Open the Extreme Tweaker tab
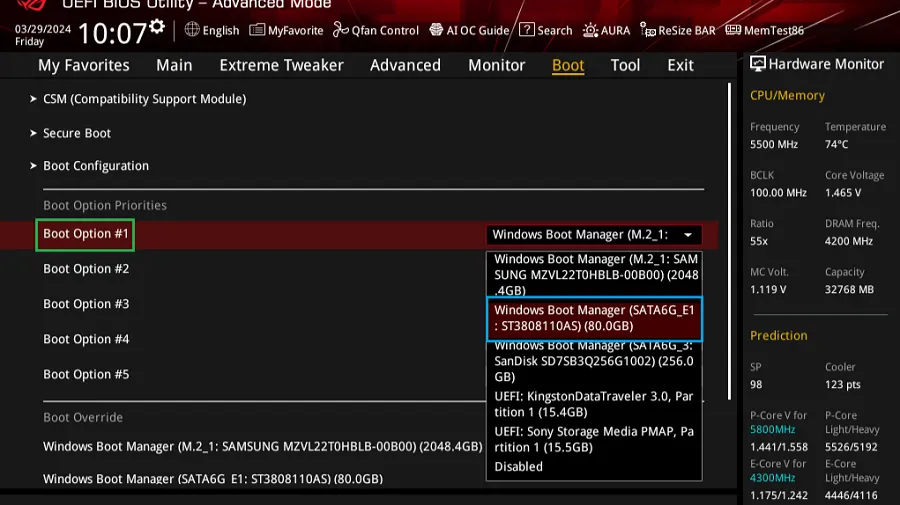This screenshot has height=505, width=900. (281, 65)
